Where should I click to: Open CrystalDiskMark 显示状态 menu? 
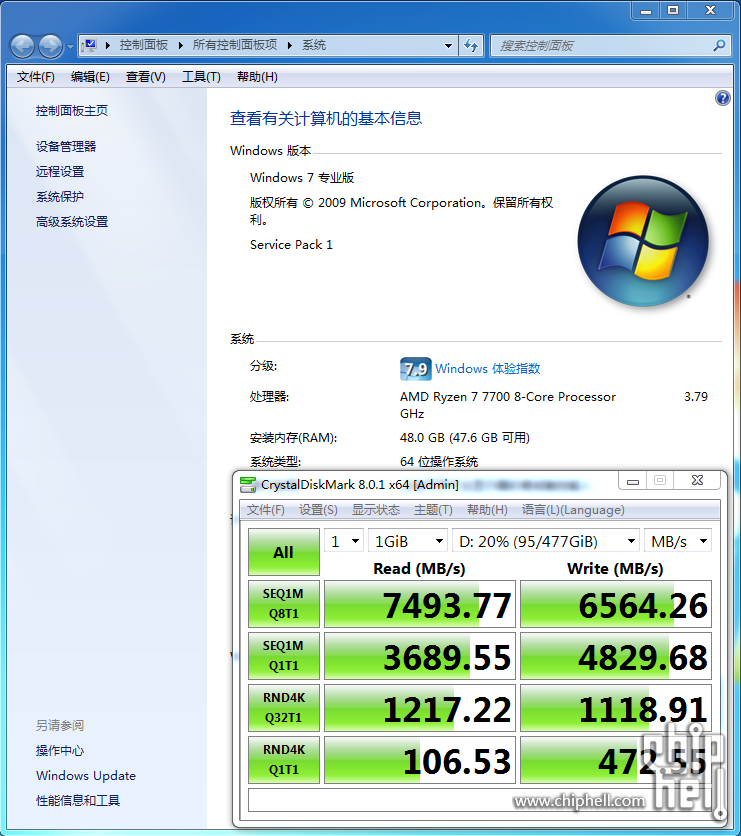375,510
